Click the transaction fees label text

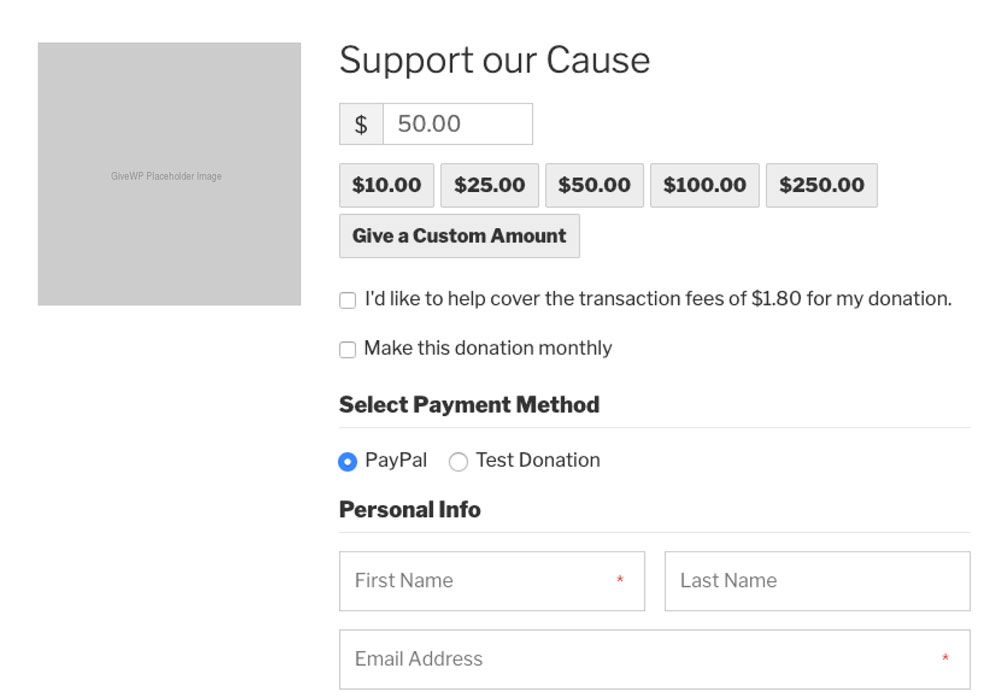point(658,299)
